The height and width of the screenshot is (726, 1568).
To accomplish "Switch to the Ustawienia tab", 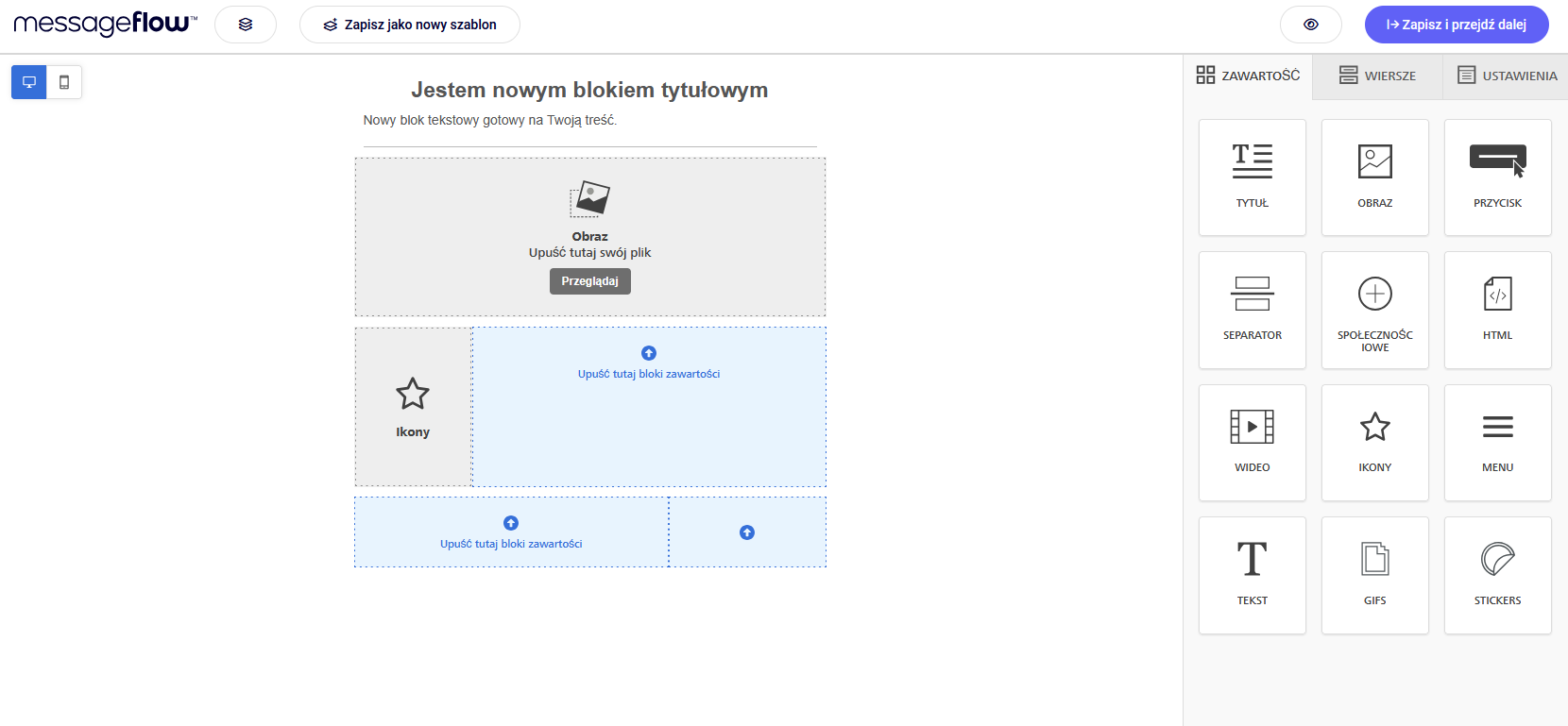I will tap(1507, 76).
